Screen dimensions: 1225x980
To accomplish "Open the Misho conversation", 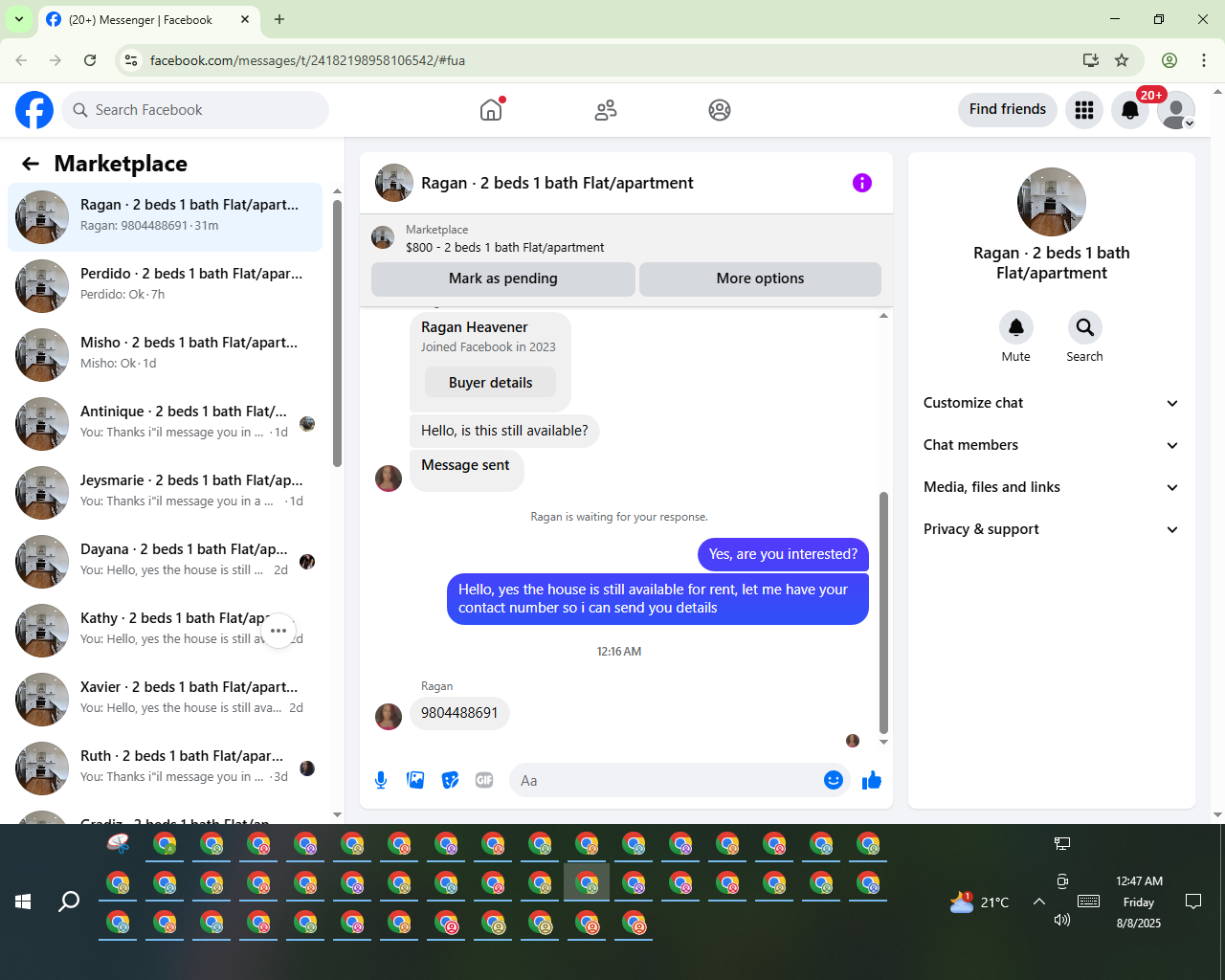I will coord(165,355).
